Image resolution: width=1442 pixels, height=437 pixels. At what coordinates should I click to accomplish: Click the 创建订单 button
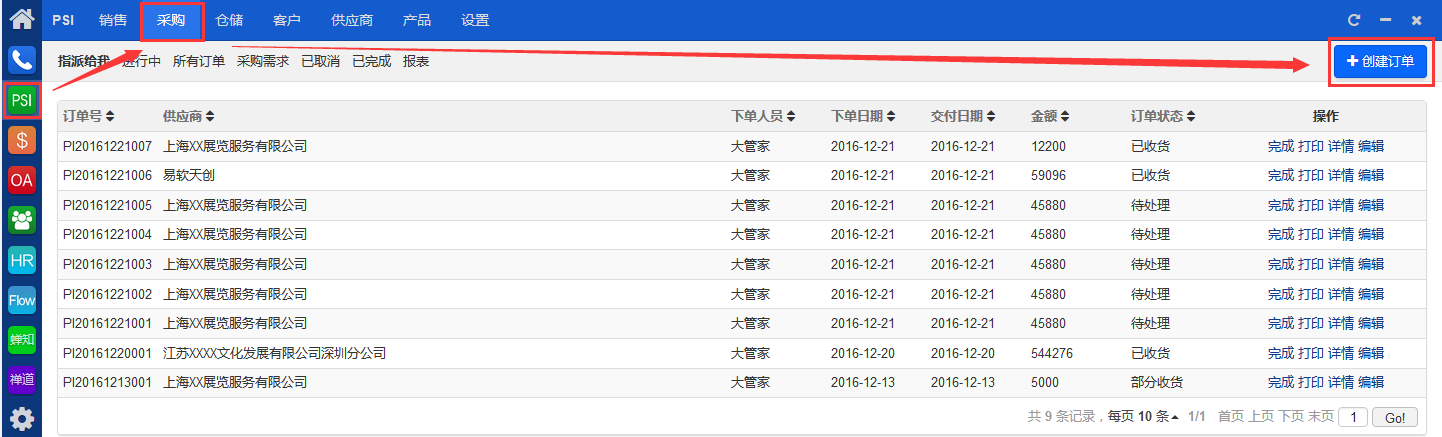(1380, 61)
